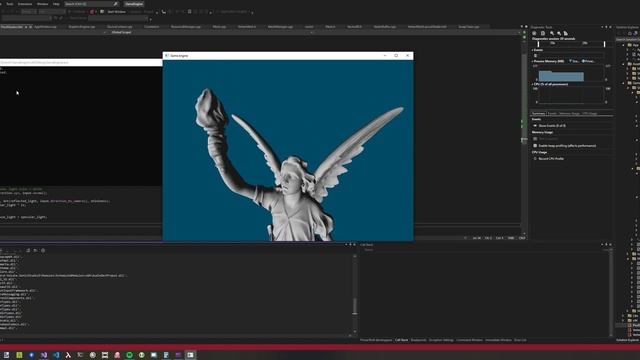Switch to Command Window bottom tab
640x360 pixels.
469,340
